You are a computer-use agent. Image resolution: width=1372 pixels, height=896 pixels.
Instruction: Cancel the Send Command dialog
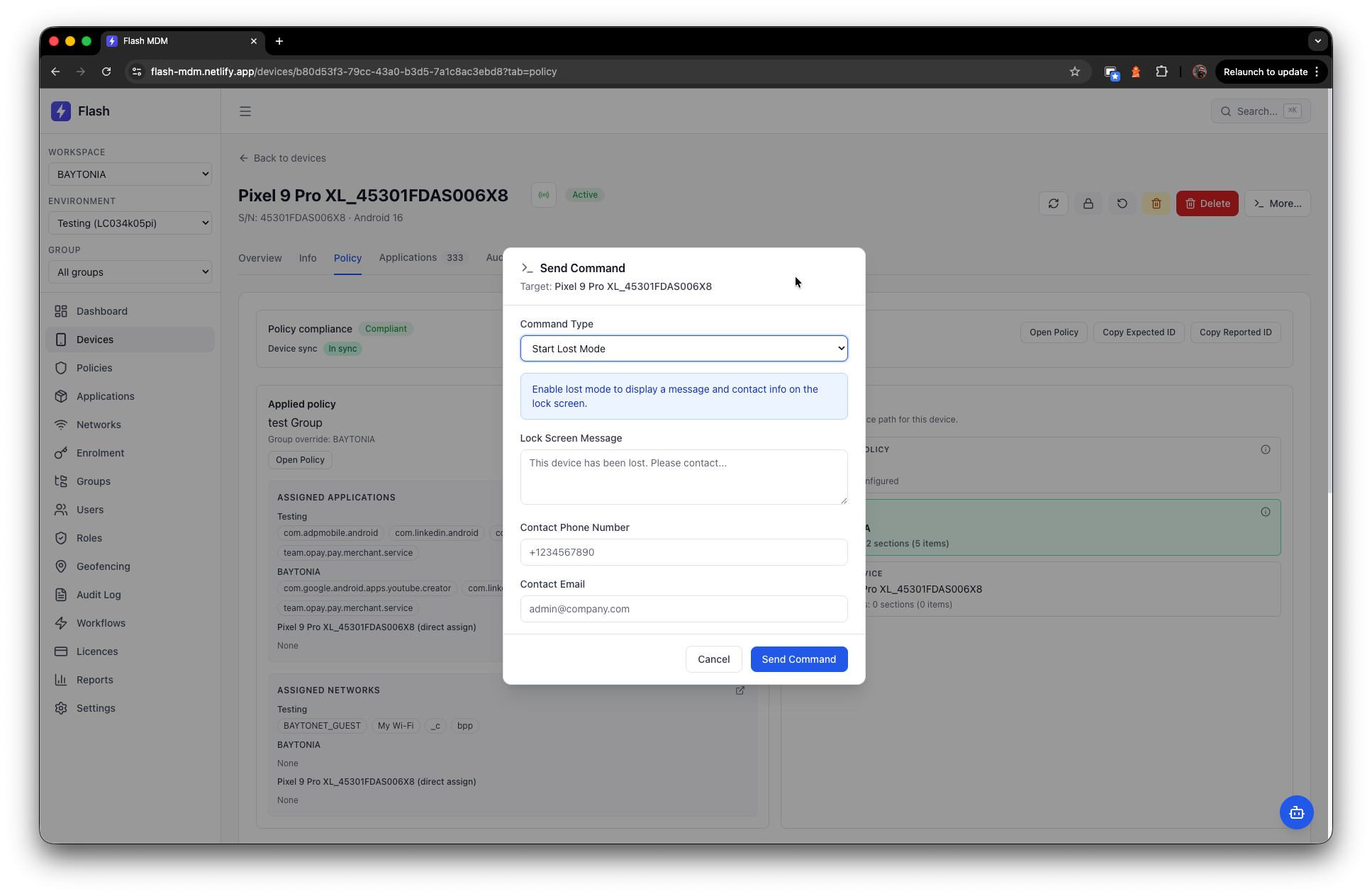point(713,659)
